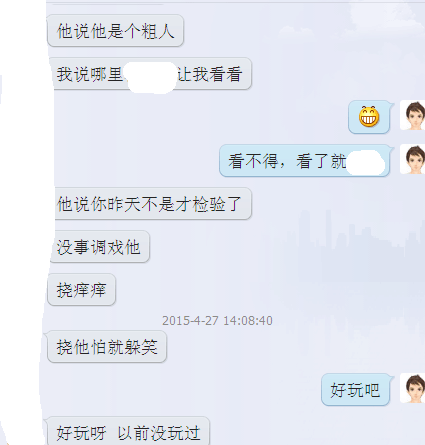Click the blank white panel left of the chat
The image size is (425, 445).
[x=22, y=220]
